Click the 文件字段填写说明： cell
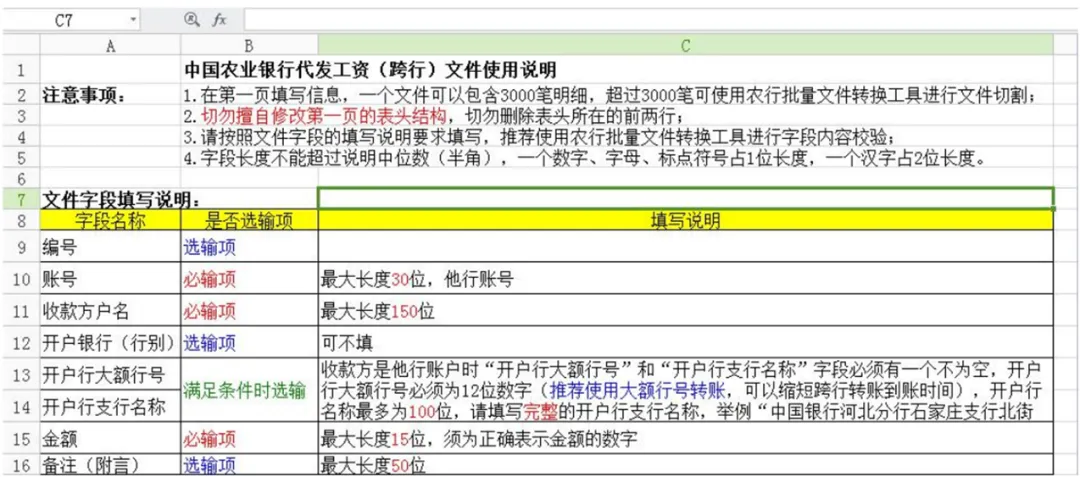 [121, 200]
